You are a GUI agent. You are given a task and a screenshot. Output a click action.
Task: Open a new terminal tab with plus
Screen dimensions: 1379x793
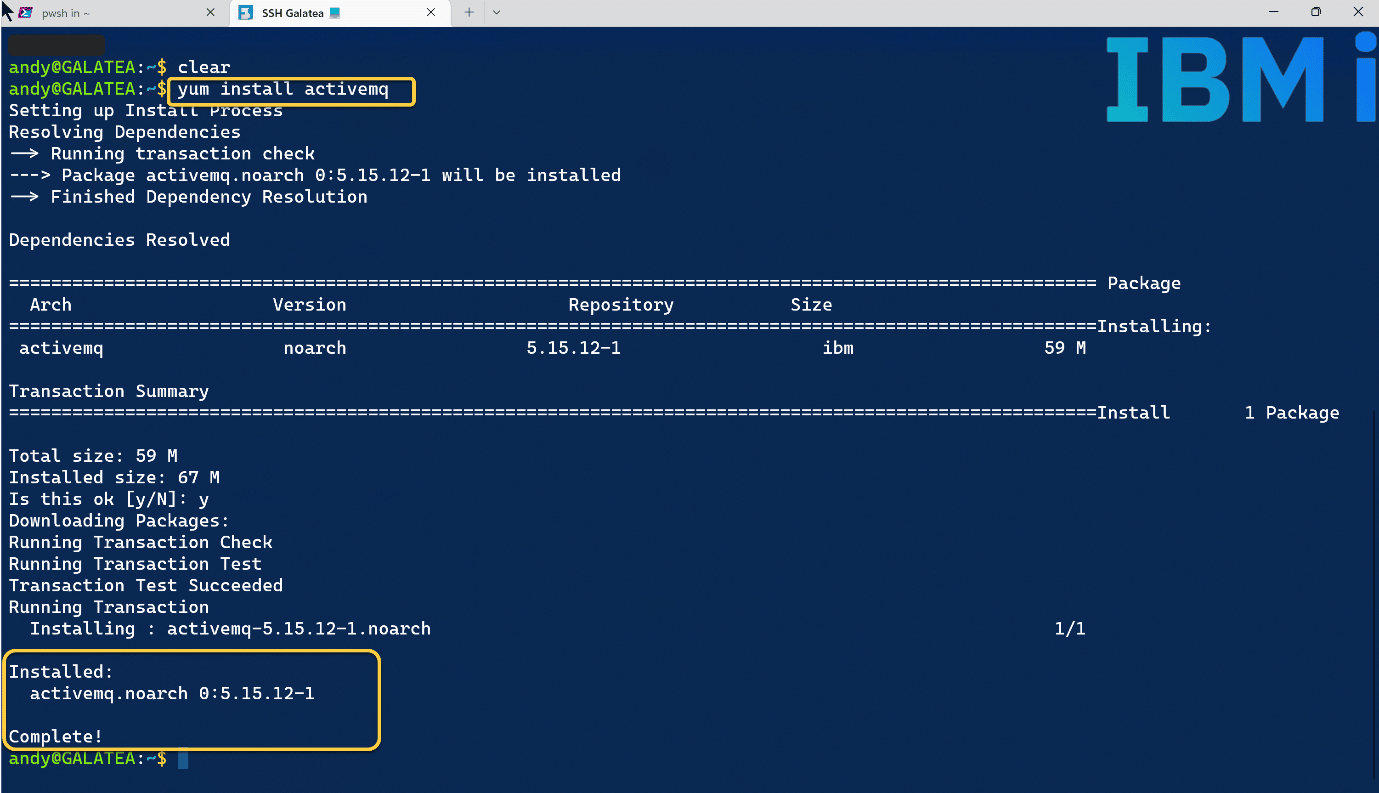tap(468, 13)
